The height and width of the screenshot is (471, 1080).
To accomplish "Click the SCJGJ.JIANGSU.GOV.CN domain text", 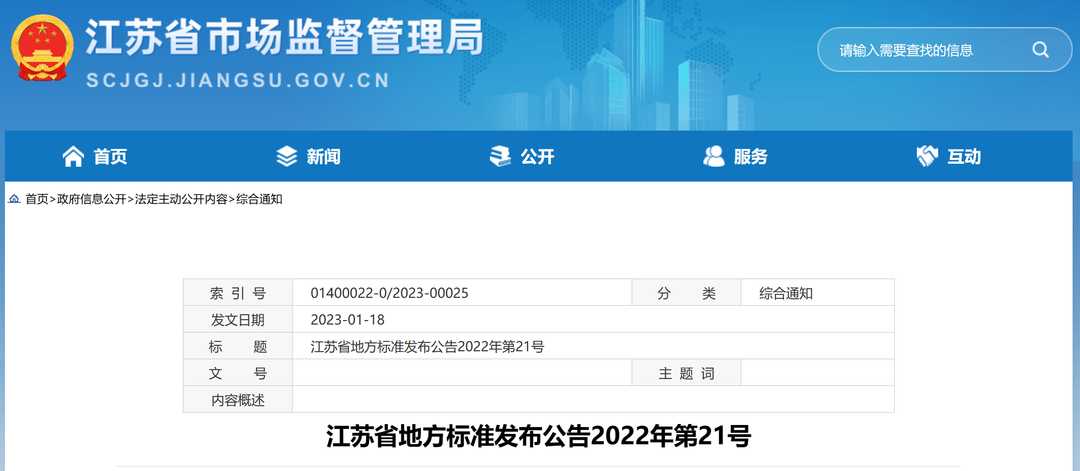I will click(238, 81).
